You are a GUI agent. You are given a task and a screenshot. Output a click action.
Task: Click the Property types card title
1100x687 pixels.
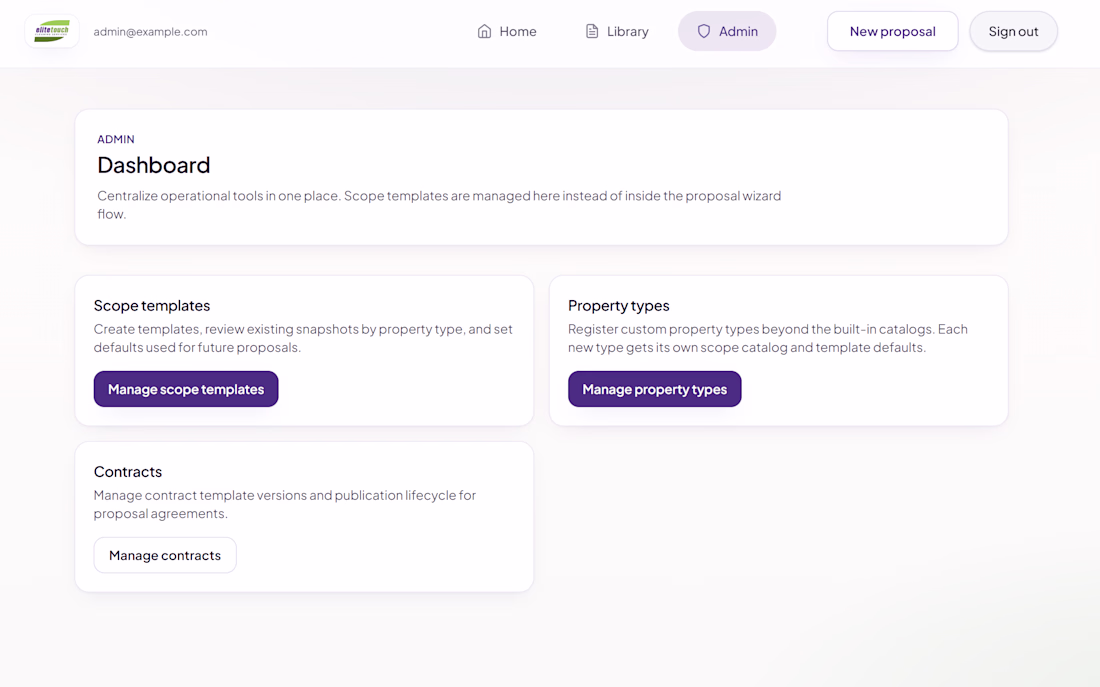[x=619, y=305]
